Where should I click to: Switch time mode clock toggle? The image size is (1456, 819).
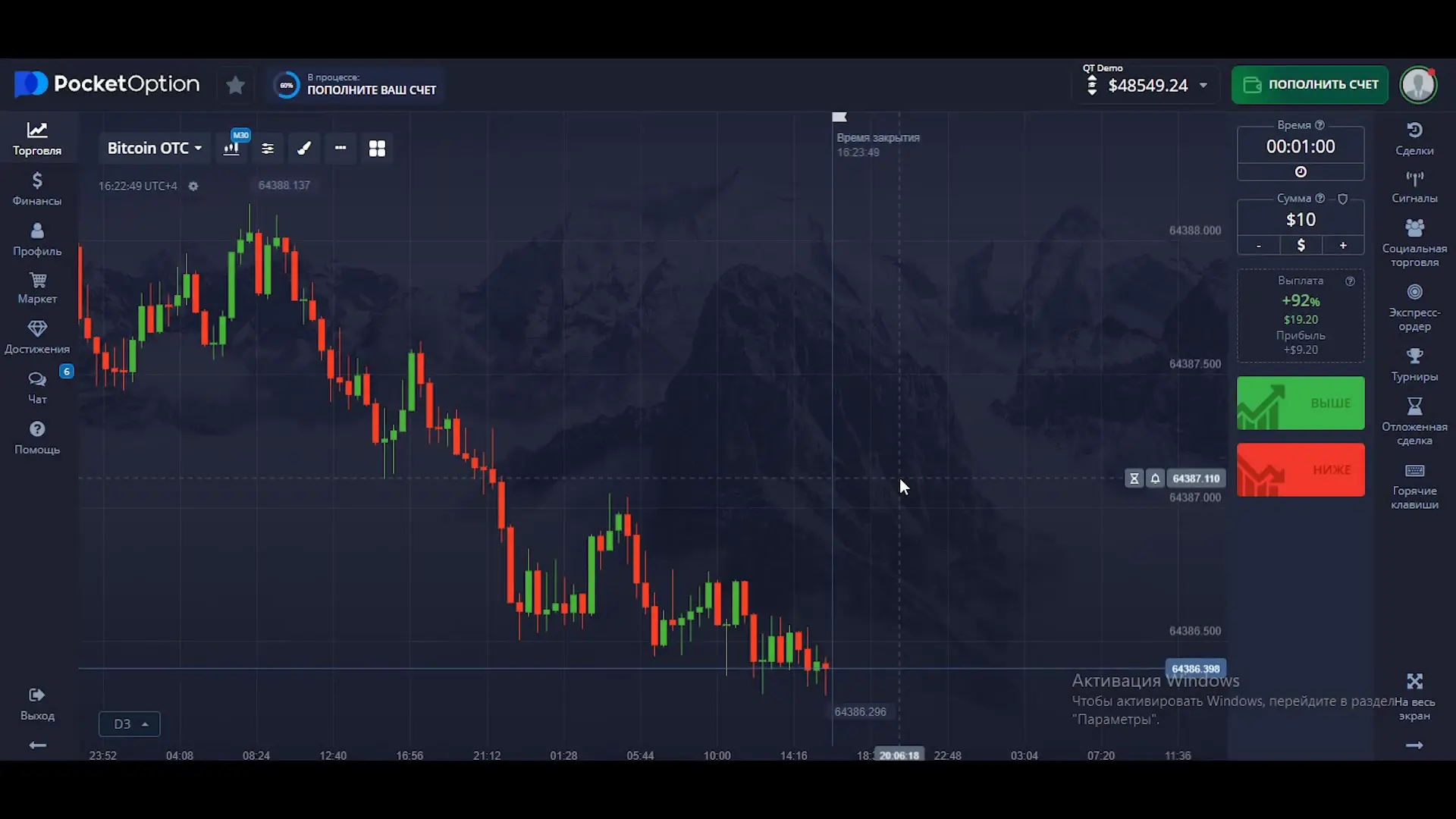[1300, 172]
